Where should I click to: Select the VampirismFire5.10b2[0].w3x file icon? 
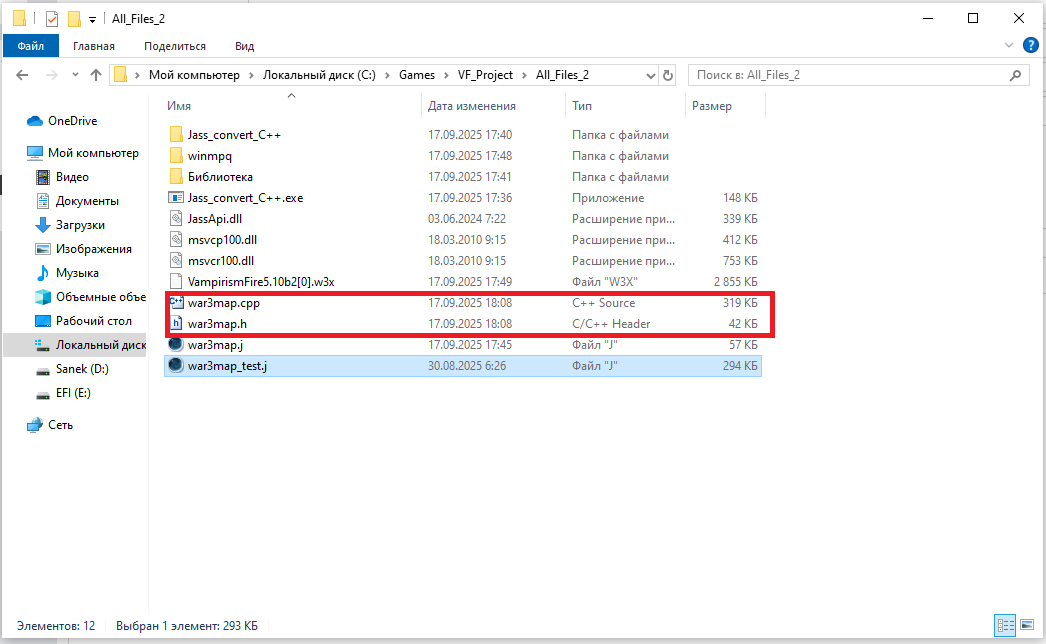click(x=175, y=282)
